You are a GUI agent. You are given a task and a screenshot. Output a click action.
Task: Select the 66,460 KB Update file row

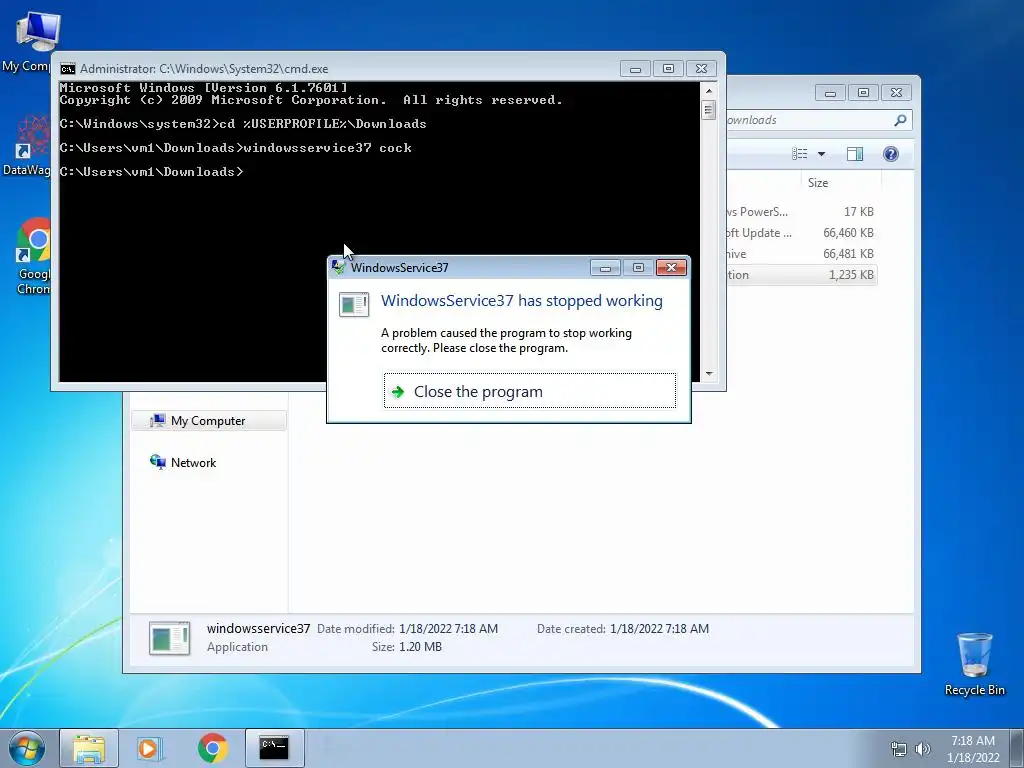[x=801, y=232]
